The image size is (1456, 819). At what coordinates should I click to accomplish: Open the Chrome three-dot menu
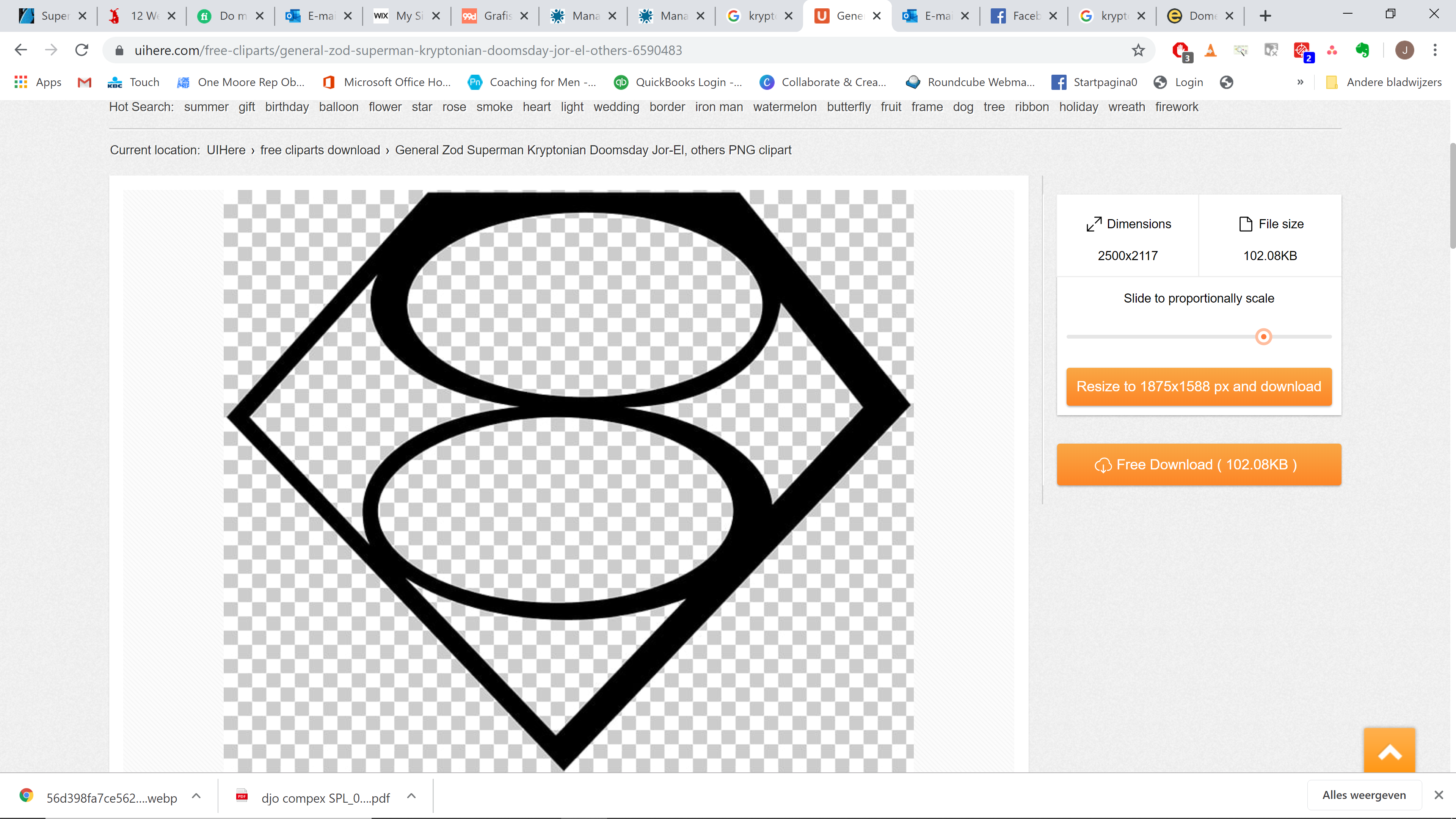pos(1434,50)
